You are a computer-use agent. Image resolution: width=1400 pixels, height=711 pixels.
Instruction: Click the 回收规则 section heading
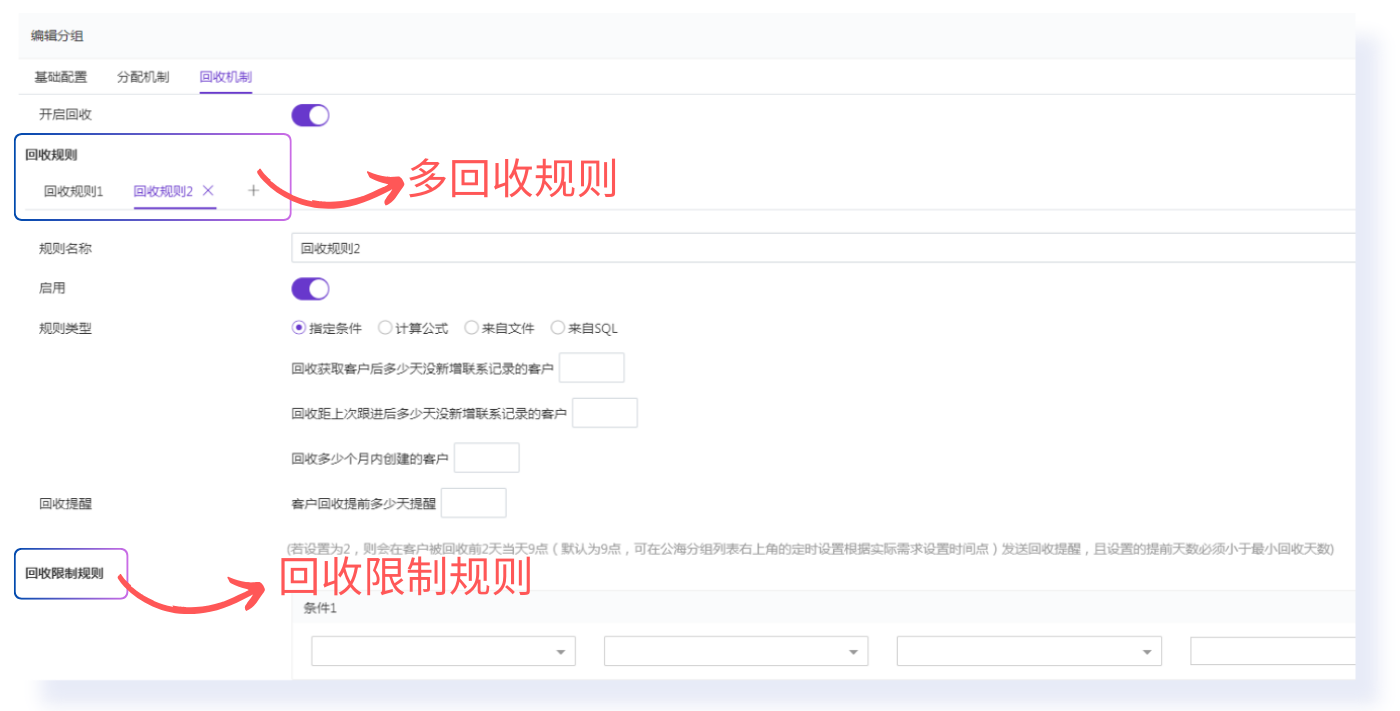click(x=51, y=155)
